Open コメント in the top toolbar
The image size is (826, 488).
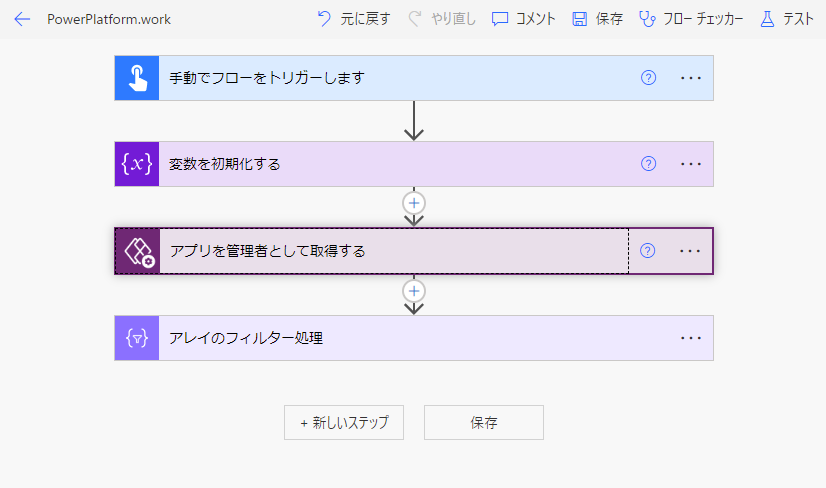523,19
